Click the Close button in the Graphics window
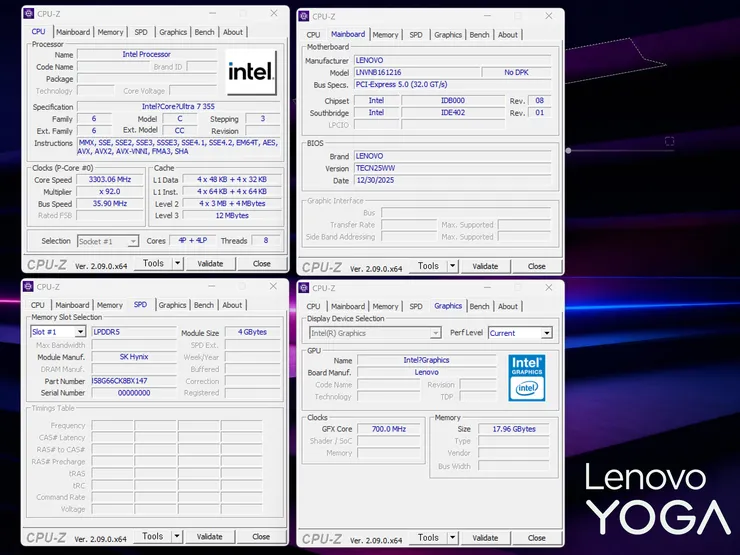740x555 pixels. 537,538
